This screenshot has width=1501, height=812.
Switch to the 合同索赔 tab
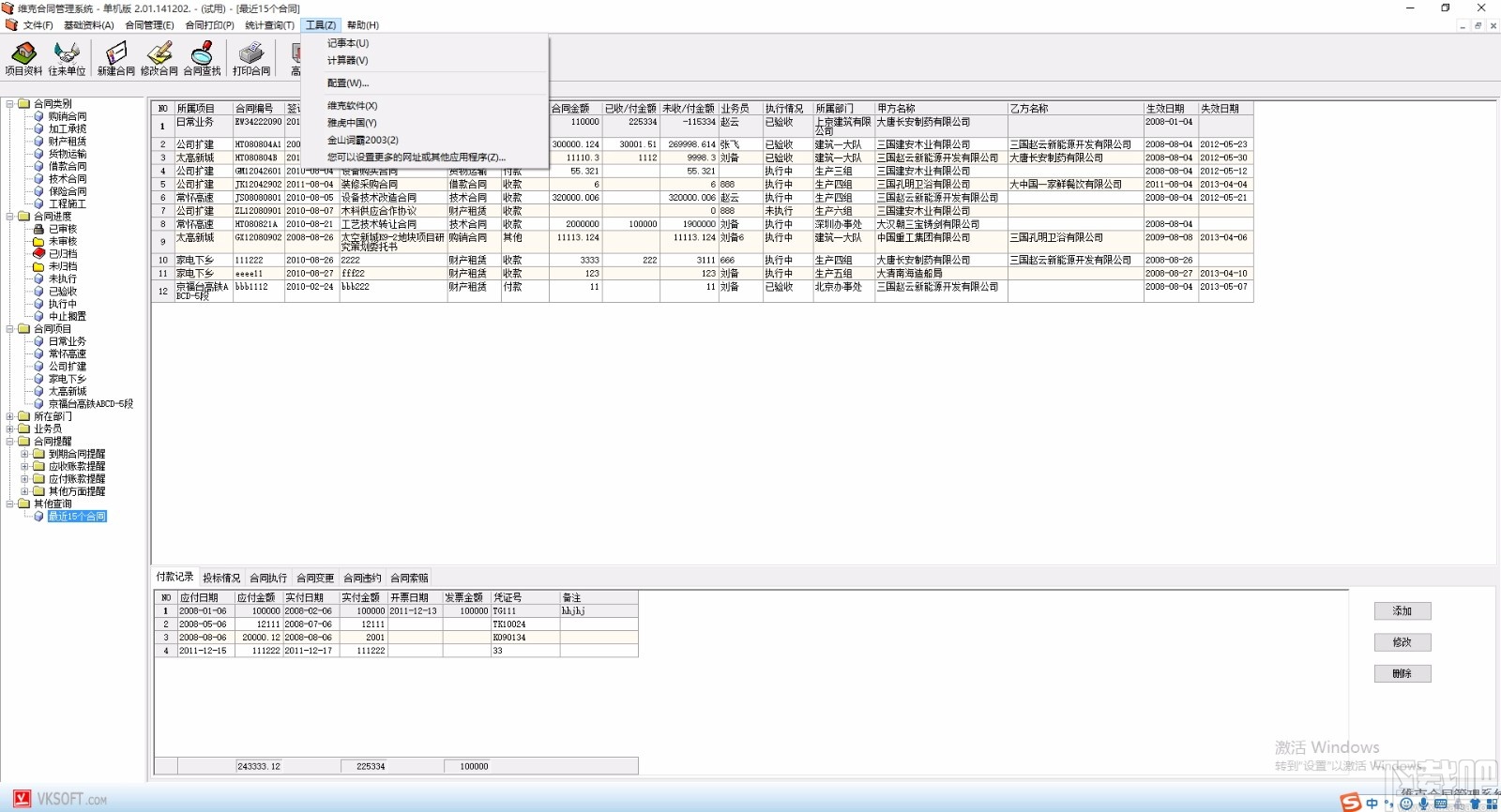(x=409, y=579)
